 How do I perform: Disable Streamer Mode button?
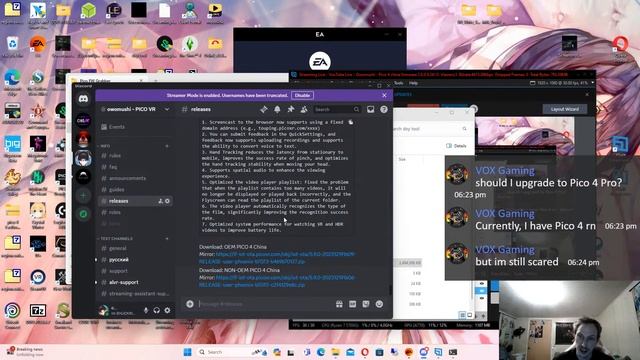[x=302, y=95]
